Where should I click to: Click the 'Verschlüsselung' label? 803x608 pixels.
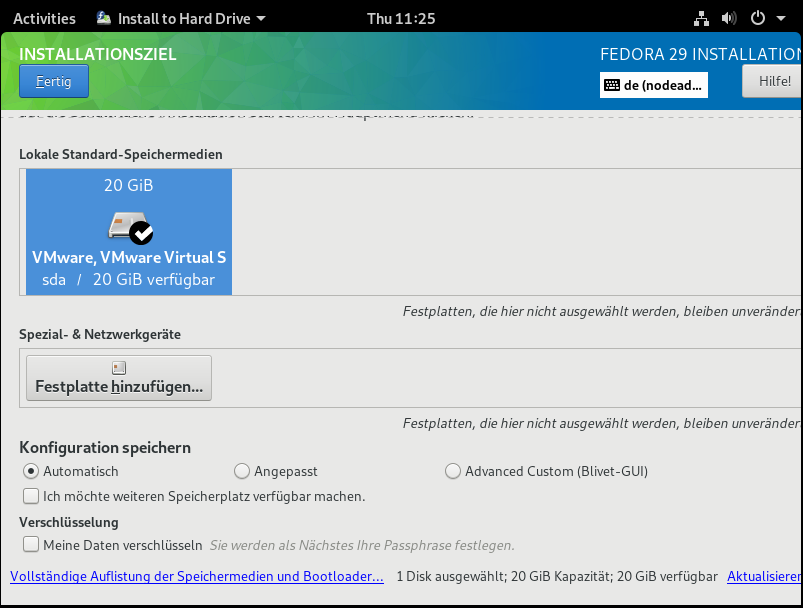coord(69,522)
